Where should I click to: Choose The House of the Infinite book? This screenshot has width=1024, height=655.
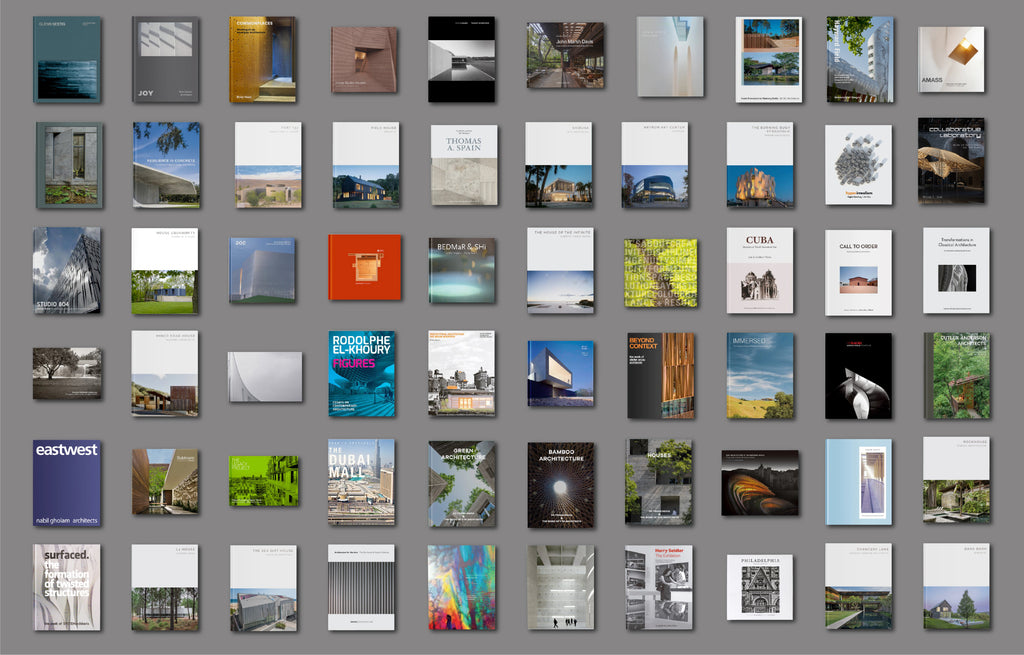tap(560, 270)
